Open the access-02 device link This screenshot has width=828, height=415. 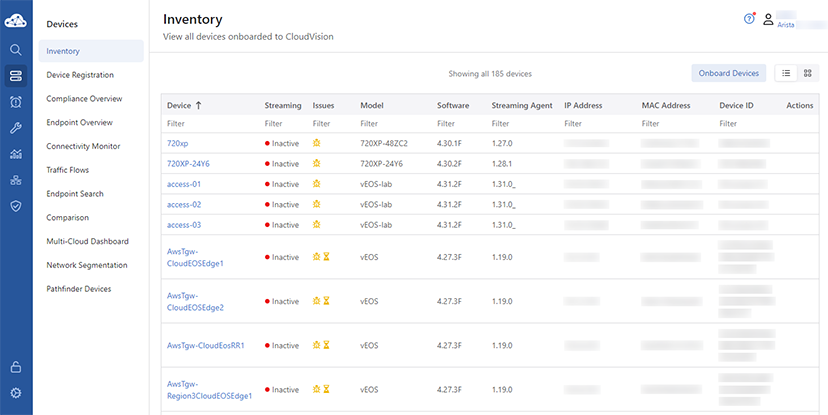tap(184, 204)
